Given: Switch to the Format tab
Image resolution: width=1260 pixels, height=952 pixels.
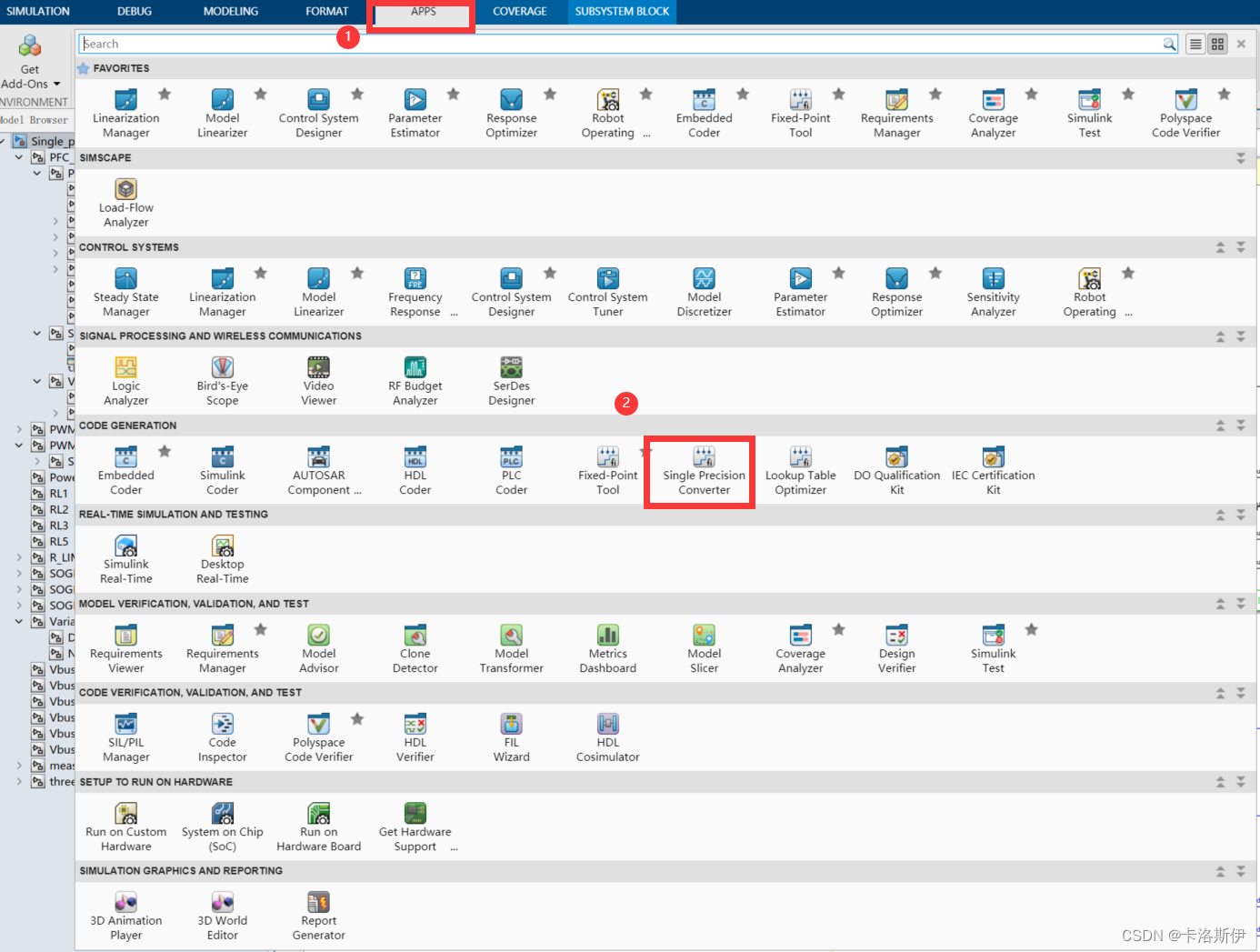Looking at the screenshot, I should pyautogui.click(x=327, y=12).
